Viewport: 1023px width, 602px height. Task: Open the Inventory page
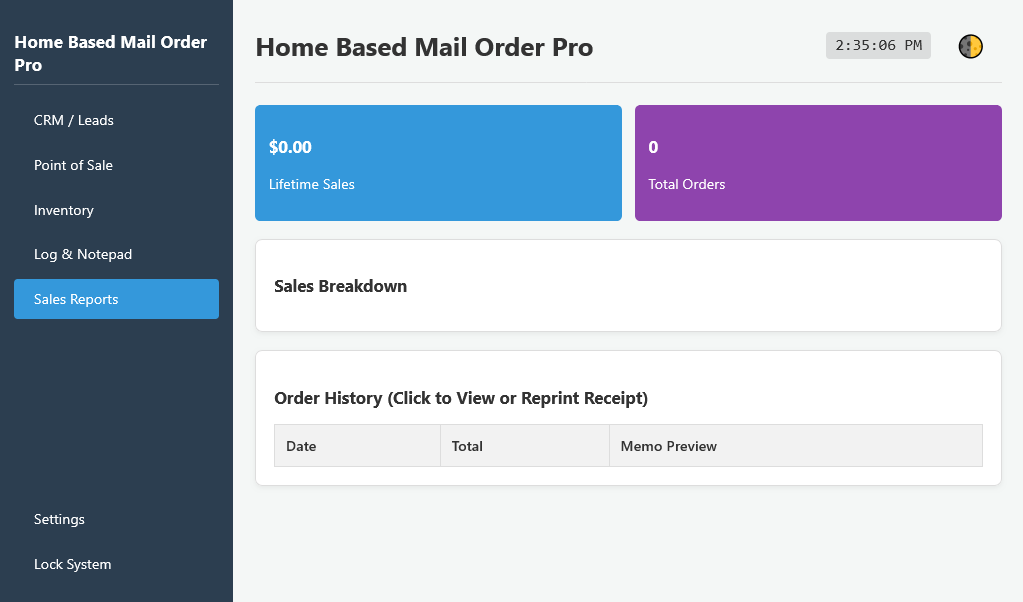click(64, 210)
